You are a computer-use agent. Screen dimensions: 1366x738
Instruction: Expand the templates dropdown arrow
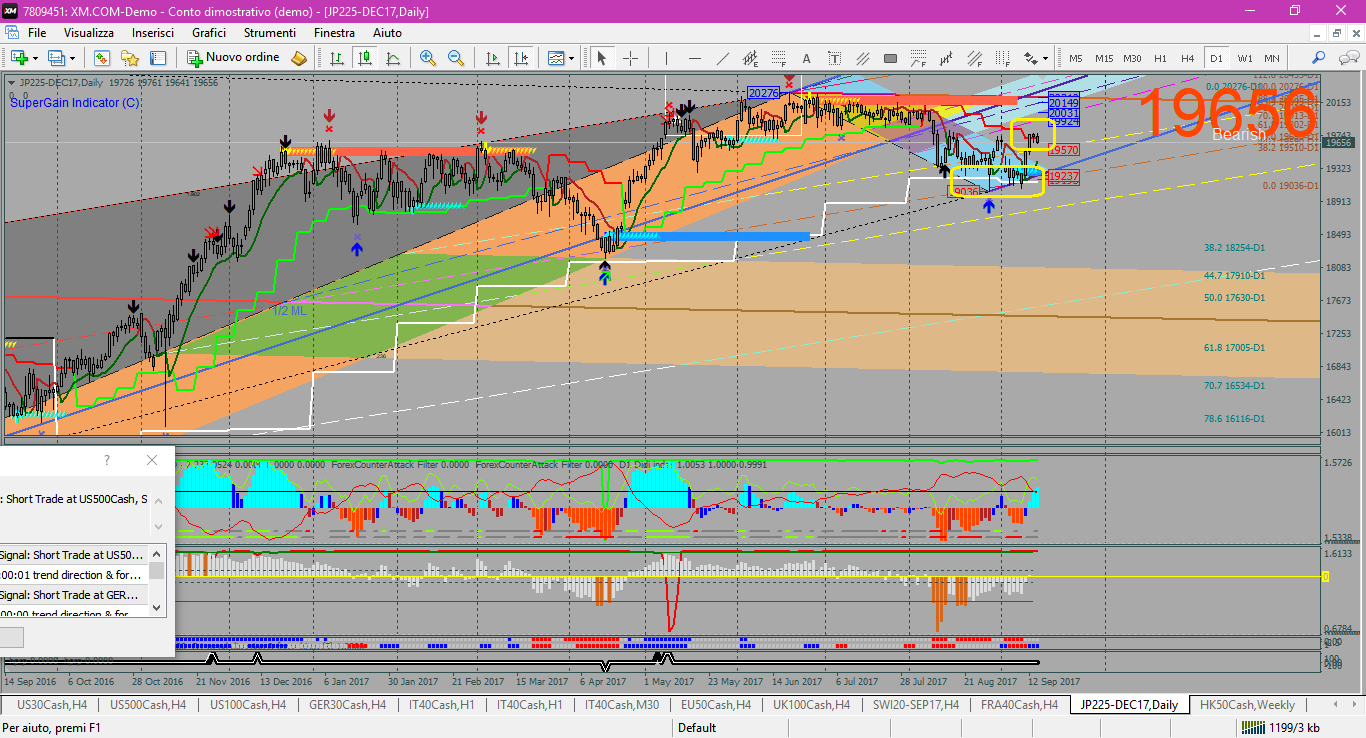tap(572, 58)
